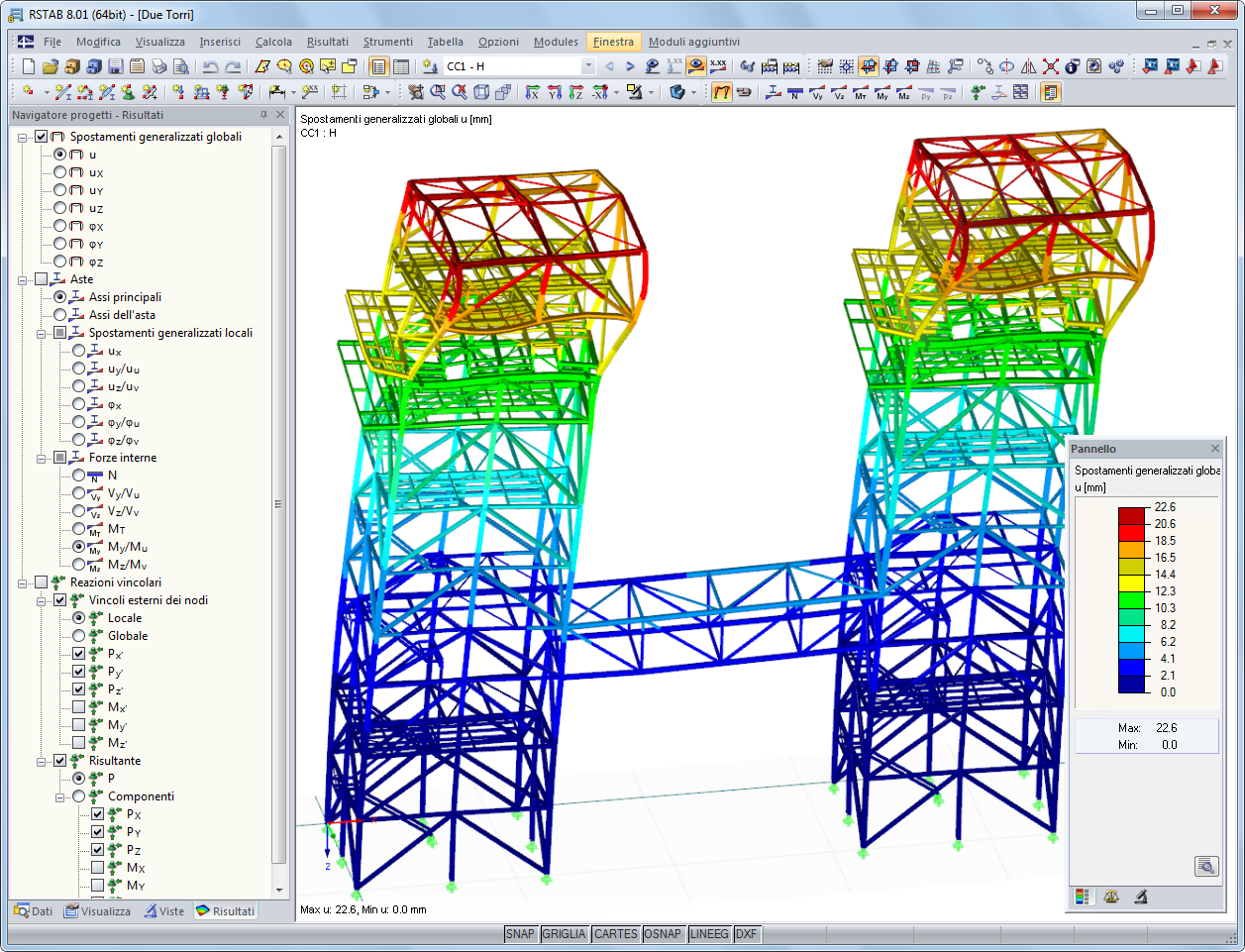Uncheck Spostamenti generalizzati globali checkbox
The image size is (1245, 952).
pos(42,137)
